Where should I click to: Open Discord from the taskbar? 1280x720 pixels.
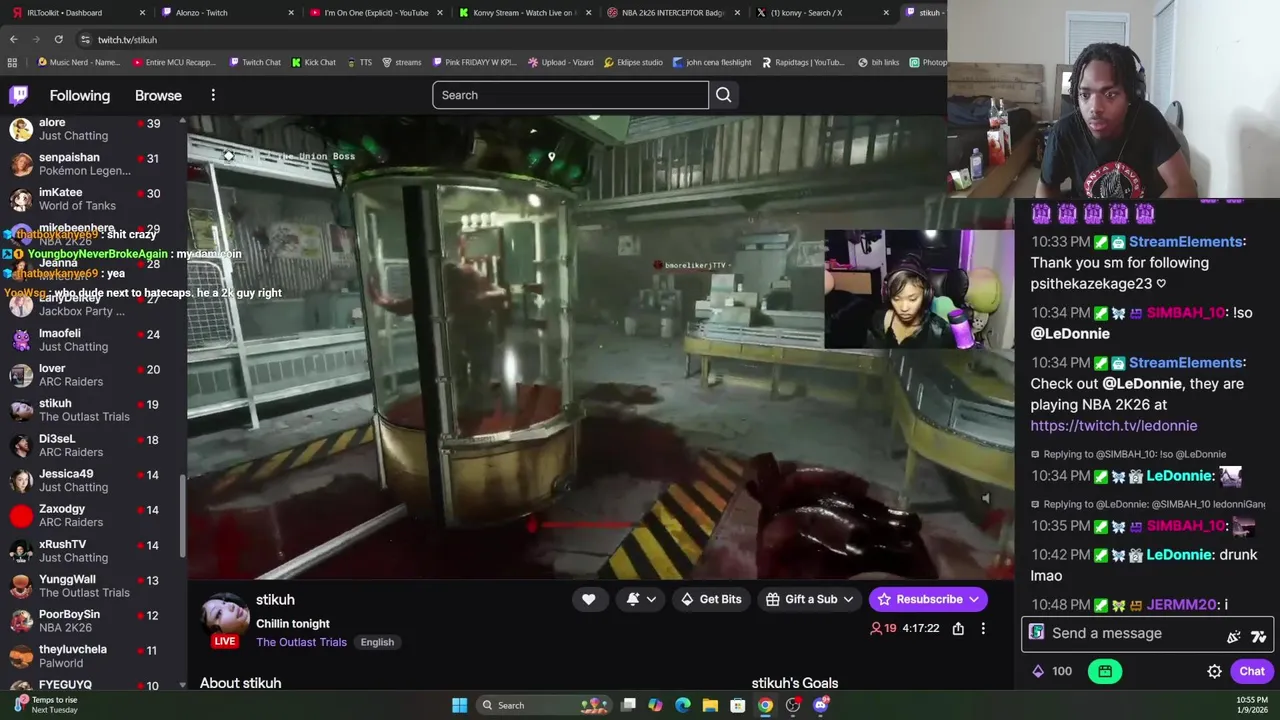click(821, 705)
